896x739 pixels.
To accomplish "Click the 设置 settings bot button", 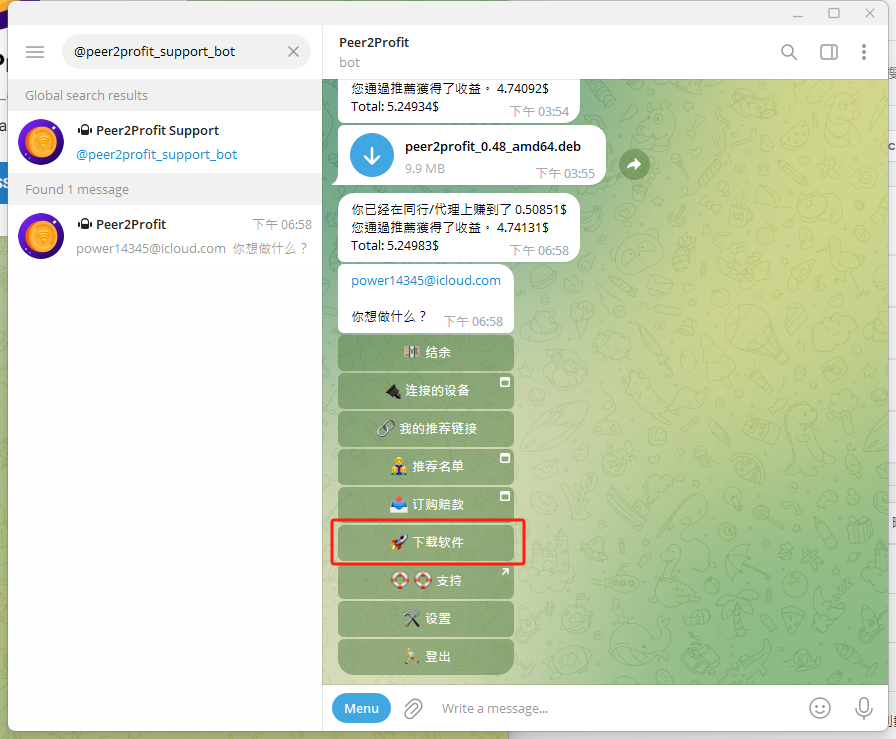I will (426, 618).
